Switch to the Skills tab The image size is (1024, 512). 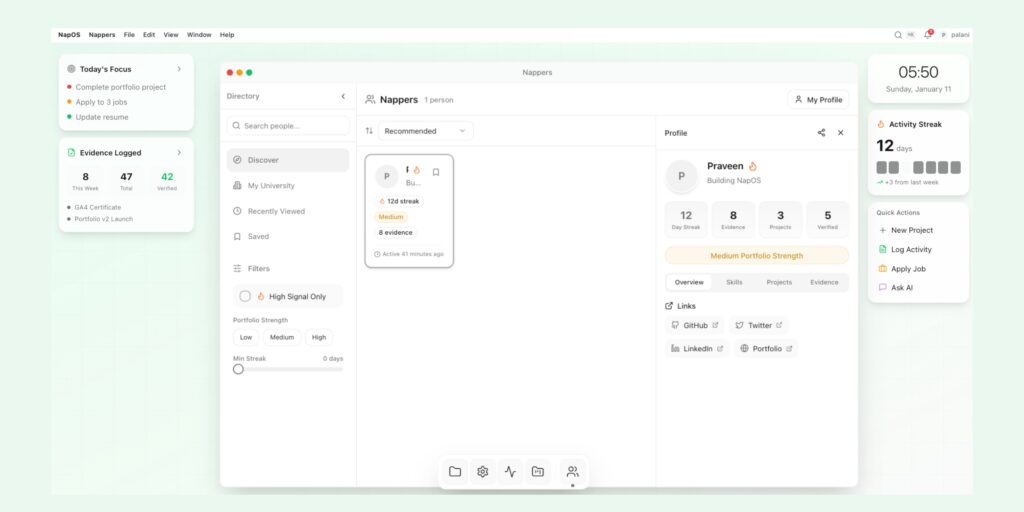(734, 282)
